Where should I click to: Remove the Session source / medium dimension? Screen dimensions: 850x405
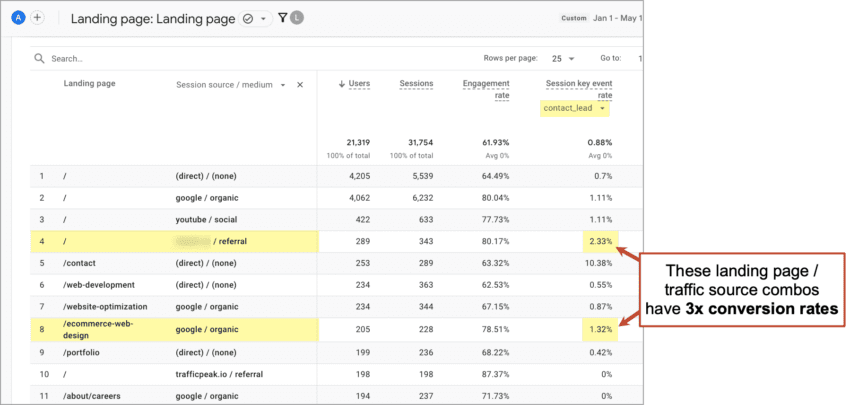pos(300,85)
